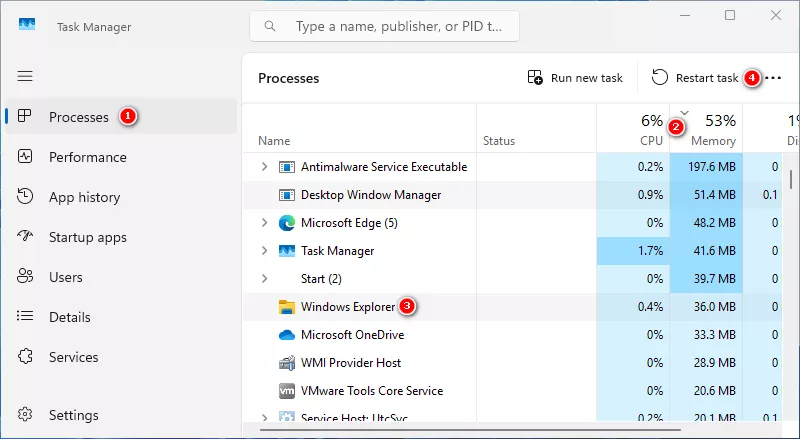The width and height of the screenshot is (800, 439).
Task: Click the Windows Explorer folder icon
Action: point(287,307)
